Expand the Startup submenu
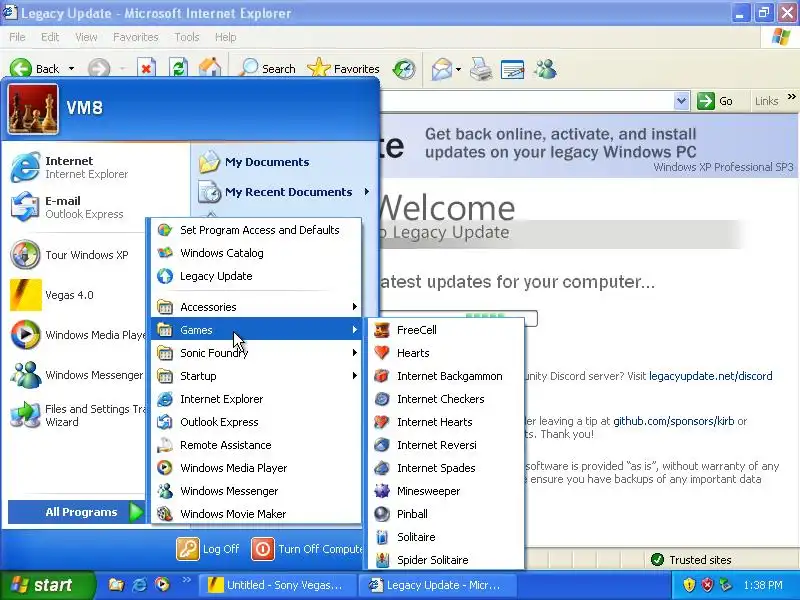The image size is (800, 600). coord(256,376)
